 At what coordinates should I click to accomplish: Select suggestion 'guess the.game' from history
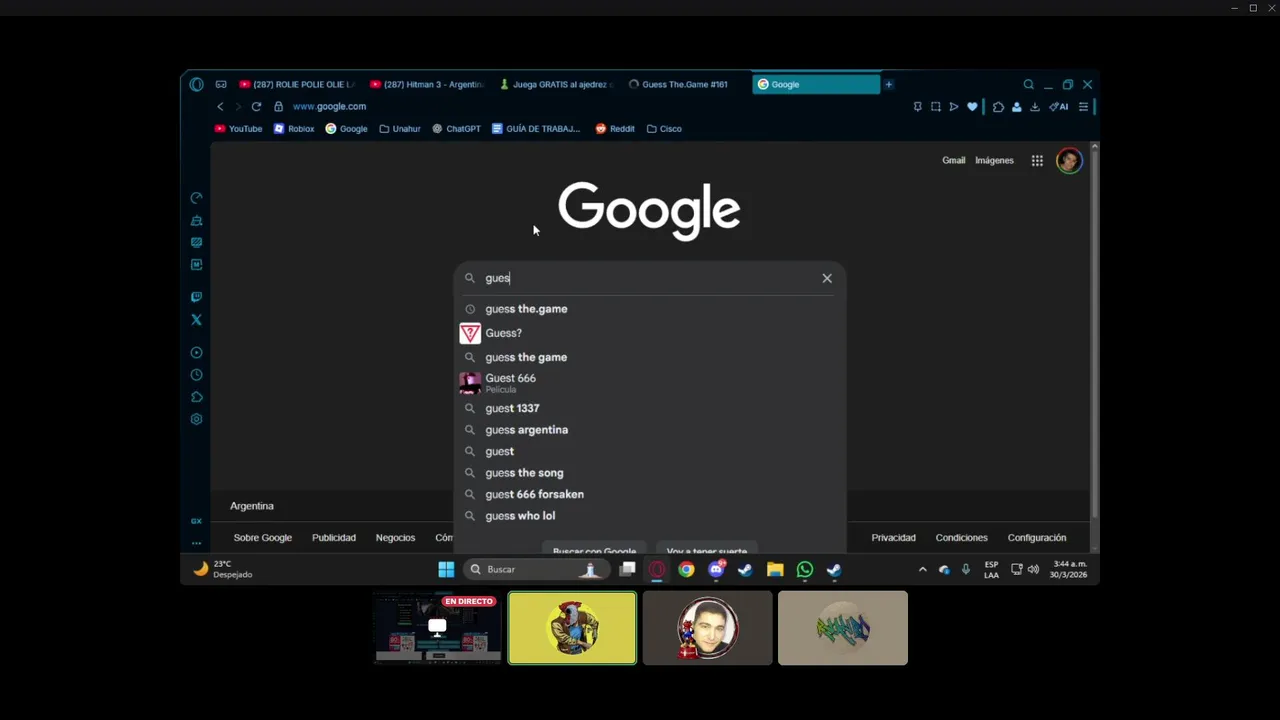[650, 309]
